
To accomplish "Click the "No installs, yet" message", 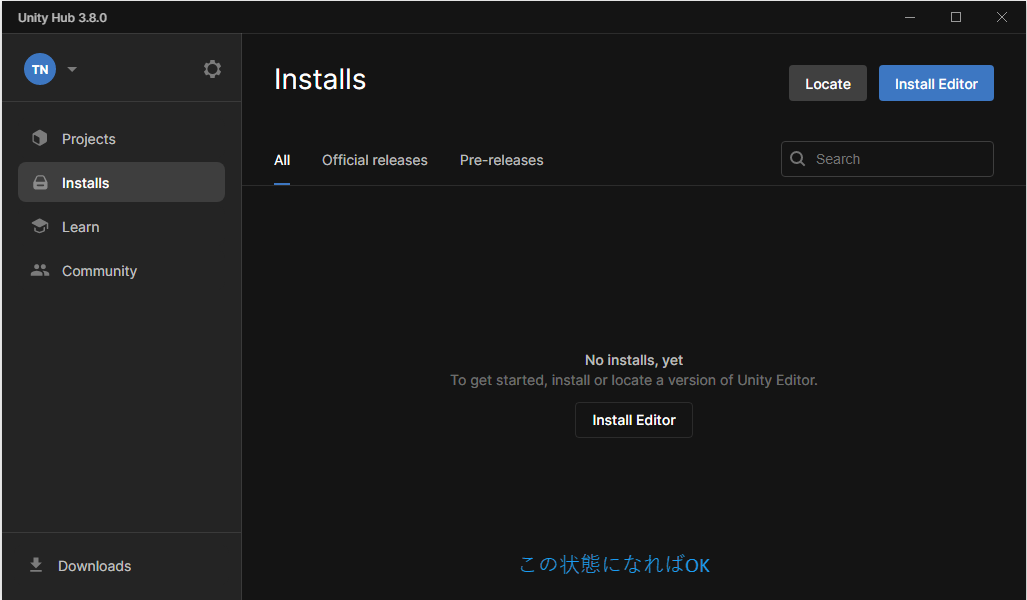I will 633,360.
